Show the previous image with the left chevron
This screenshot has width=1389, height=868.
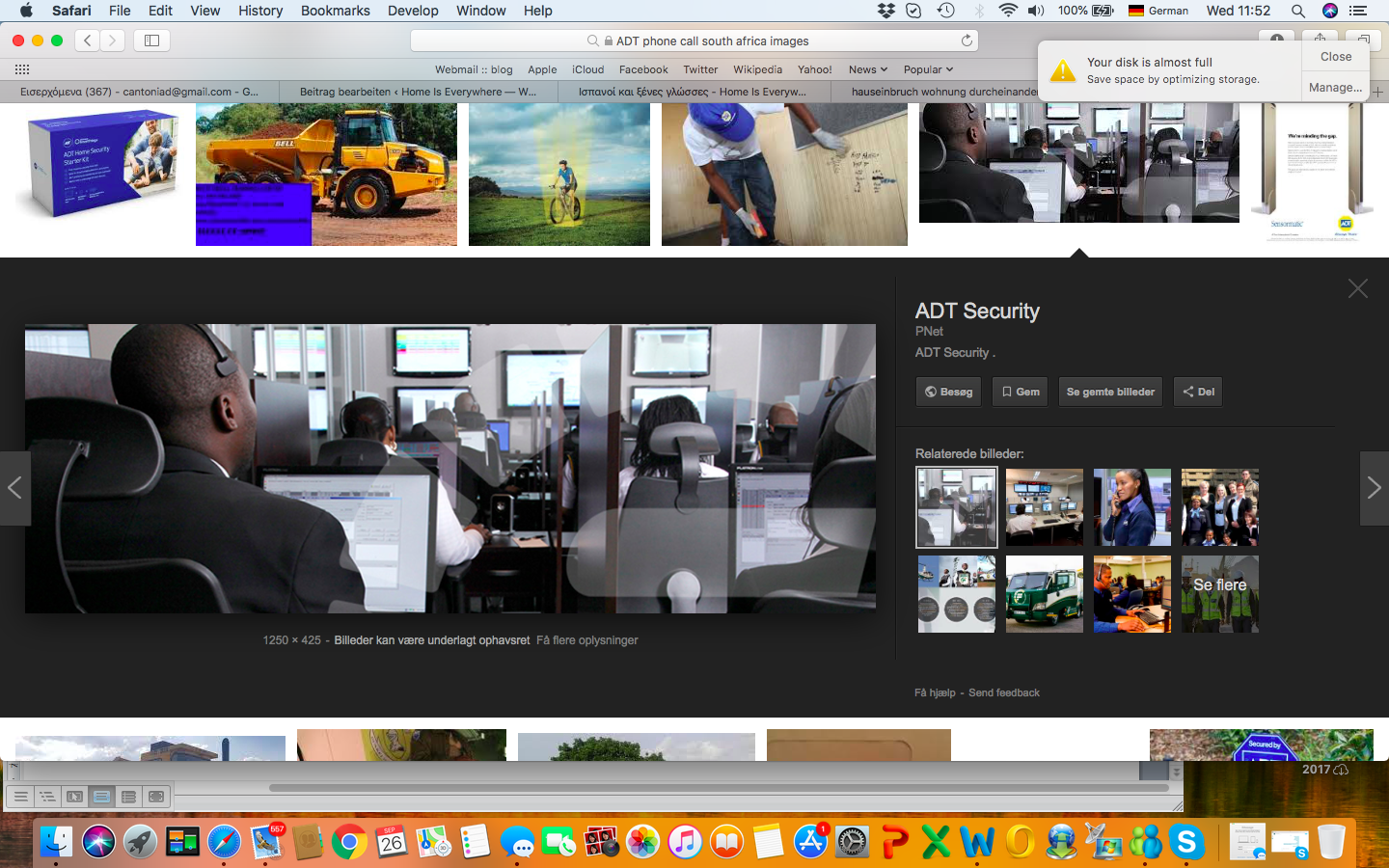point(14,488)
